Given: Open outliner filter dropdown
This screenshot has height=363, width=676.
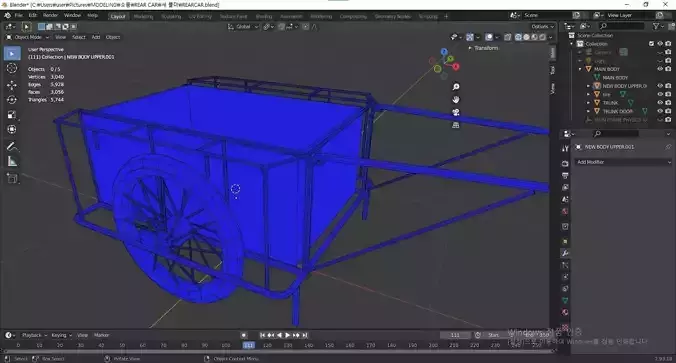Looking at the screenshot, I should click(658, 27).
